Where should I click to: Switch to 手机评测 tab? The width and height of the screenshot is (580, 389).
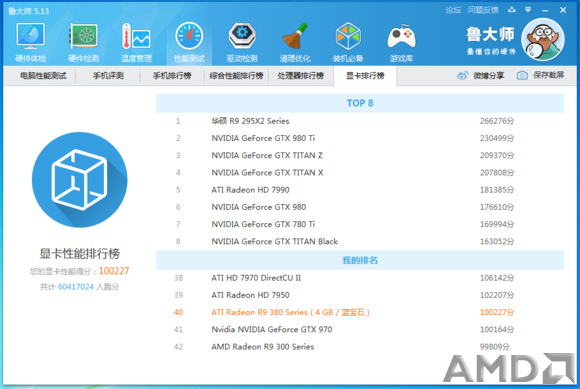tap(108, 76)
